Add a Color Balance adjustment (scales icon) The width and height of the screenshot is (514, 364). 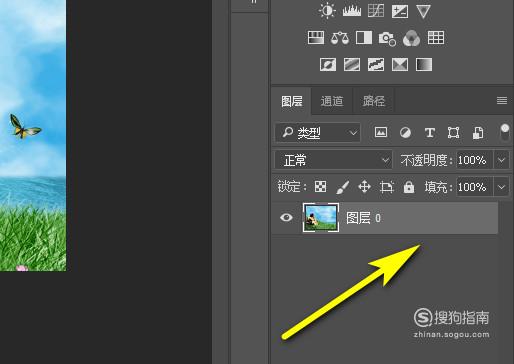click(x=340, y=38)
